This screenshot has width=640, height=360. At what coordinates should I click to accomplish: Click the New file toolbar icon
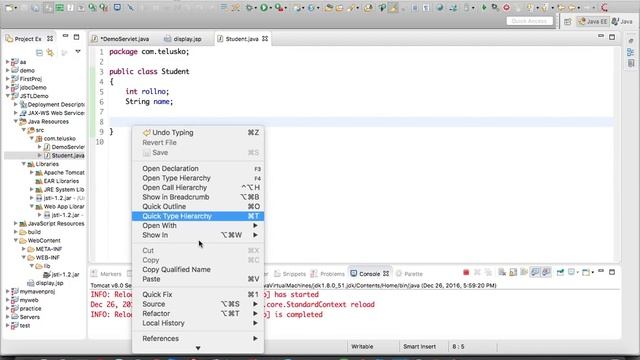point(9,7)
